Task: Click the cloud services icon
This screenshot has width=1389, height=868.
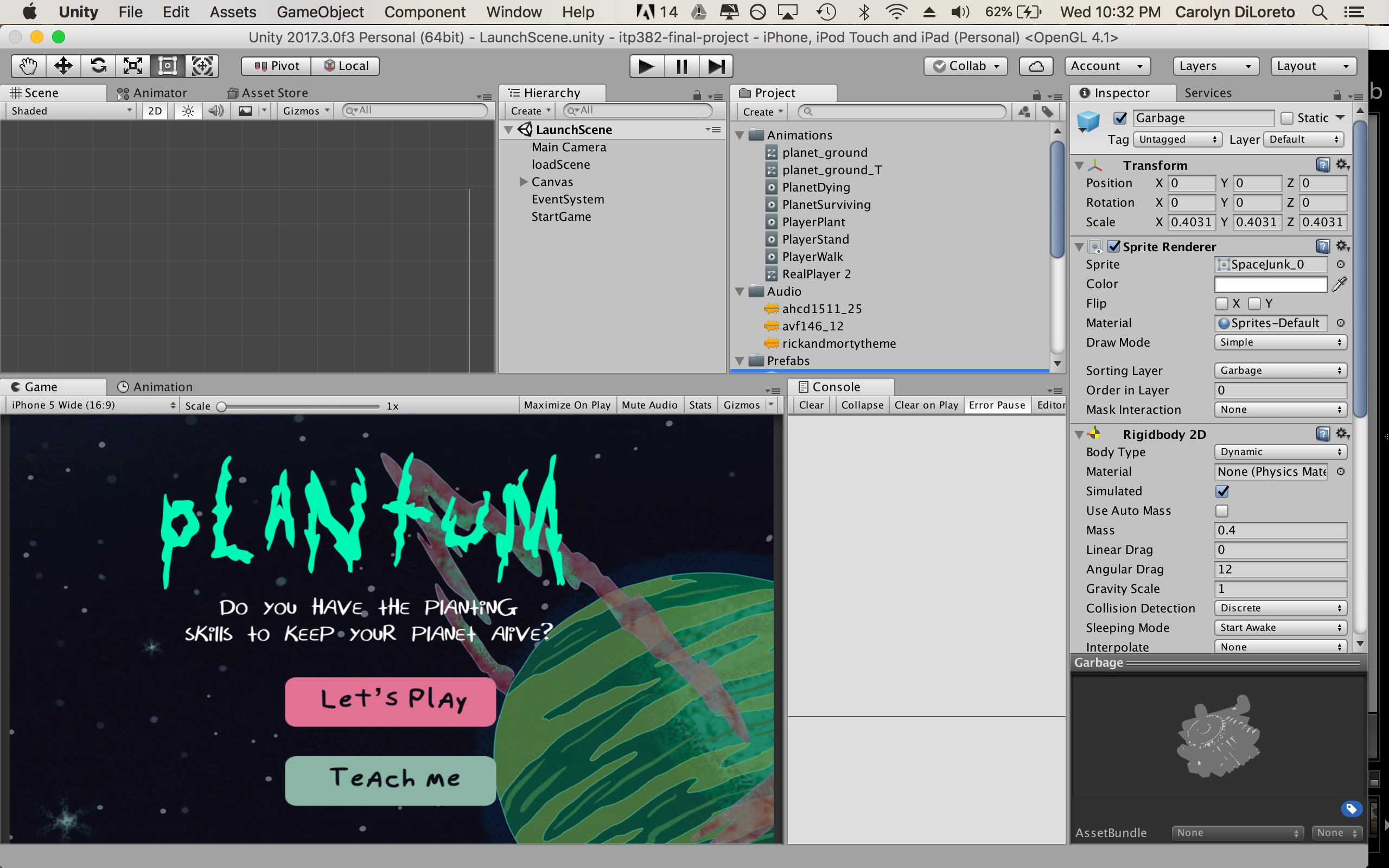Action: pos(1035,66)
